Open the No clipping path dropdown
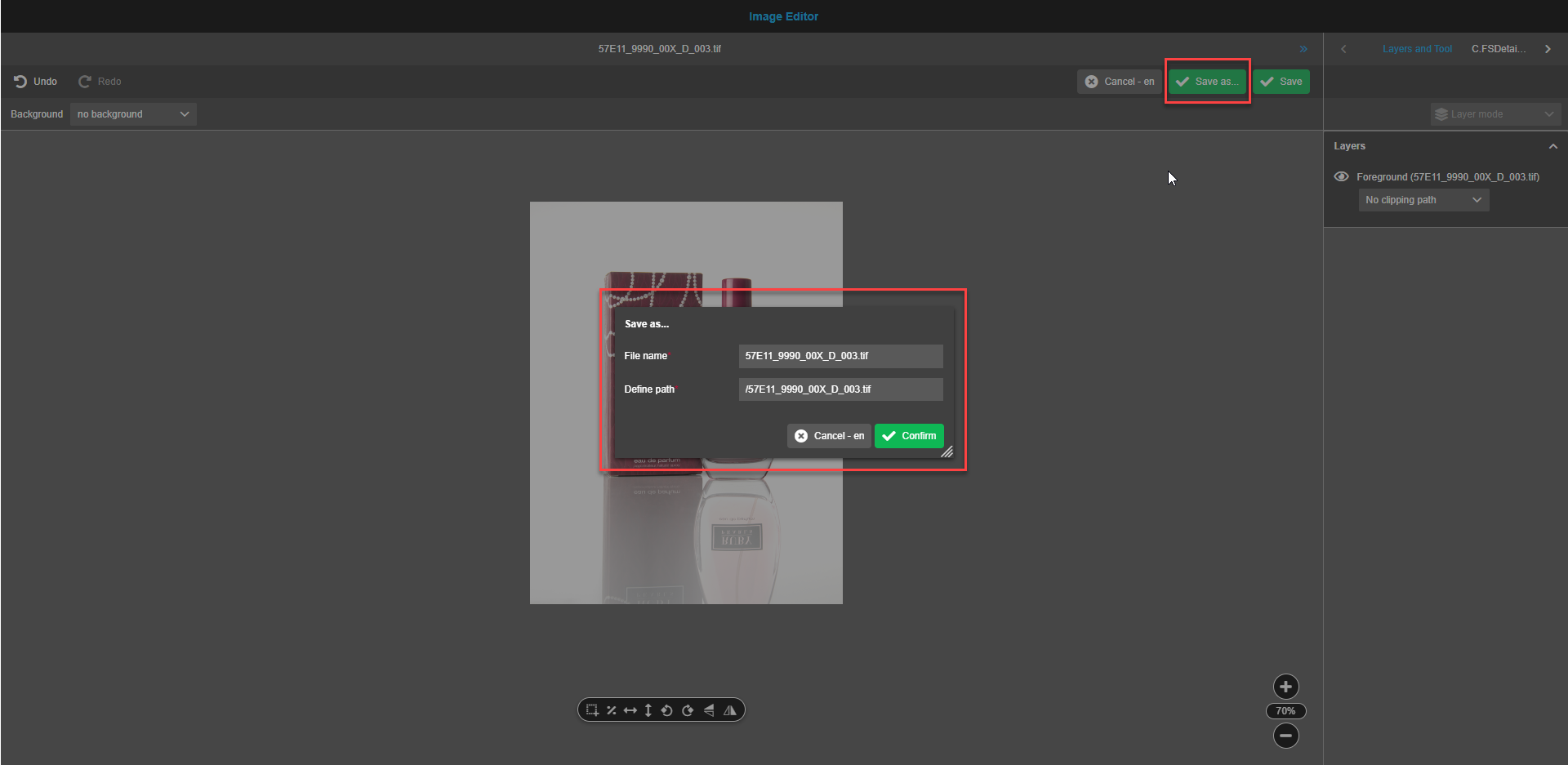This screenshot has height=765, width=1568. coord(1423,199)
